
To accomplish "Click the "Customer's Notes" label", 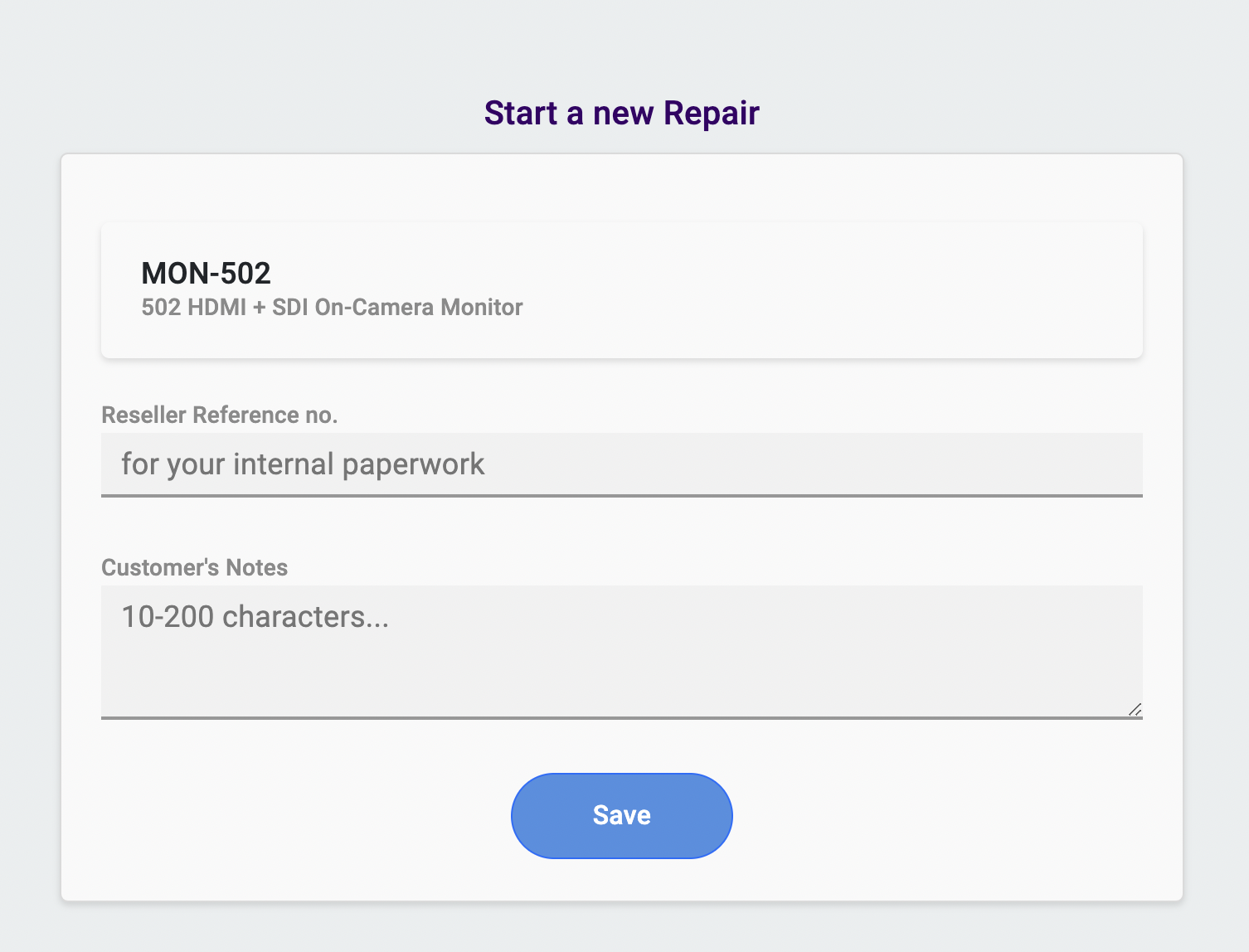I will [194, 567].
